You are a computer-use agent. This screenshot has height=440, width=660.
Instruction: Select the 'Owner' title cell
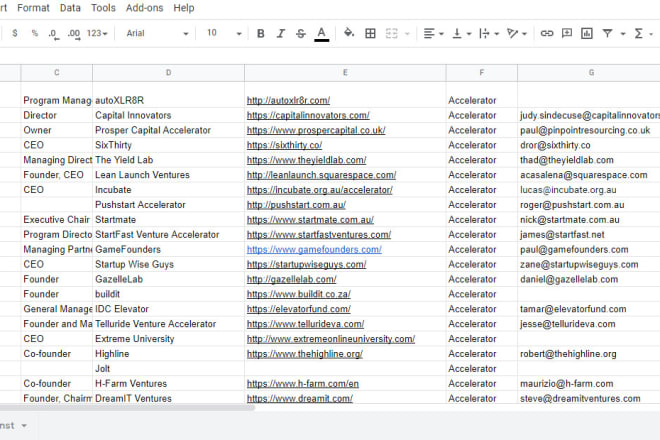pos(57,130)
